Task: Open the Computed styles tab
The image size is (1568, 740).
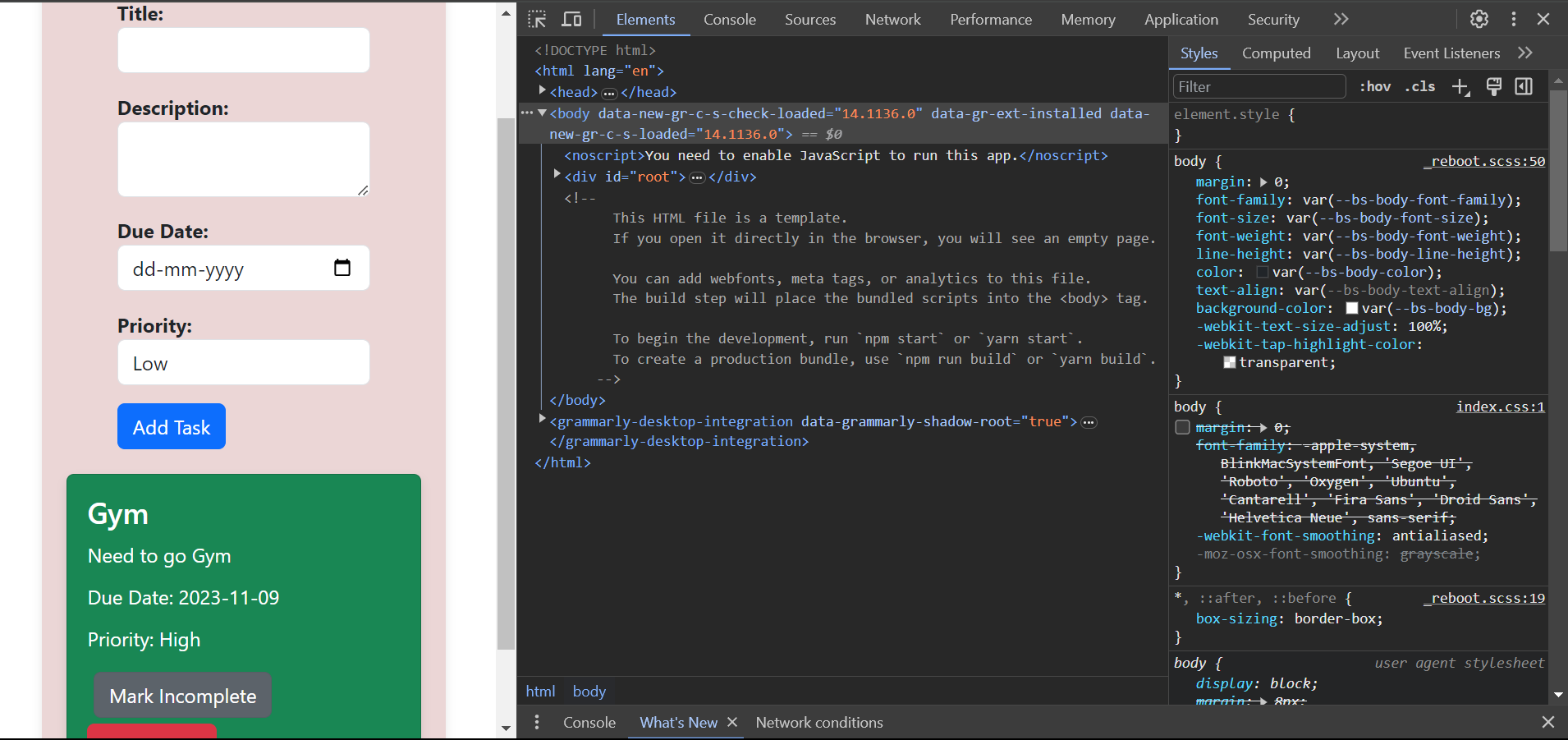Action: click(x=1276, y=53)
